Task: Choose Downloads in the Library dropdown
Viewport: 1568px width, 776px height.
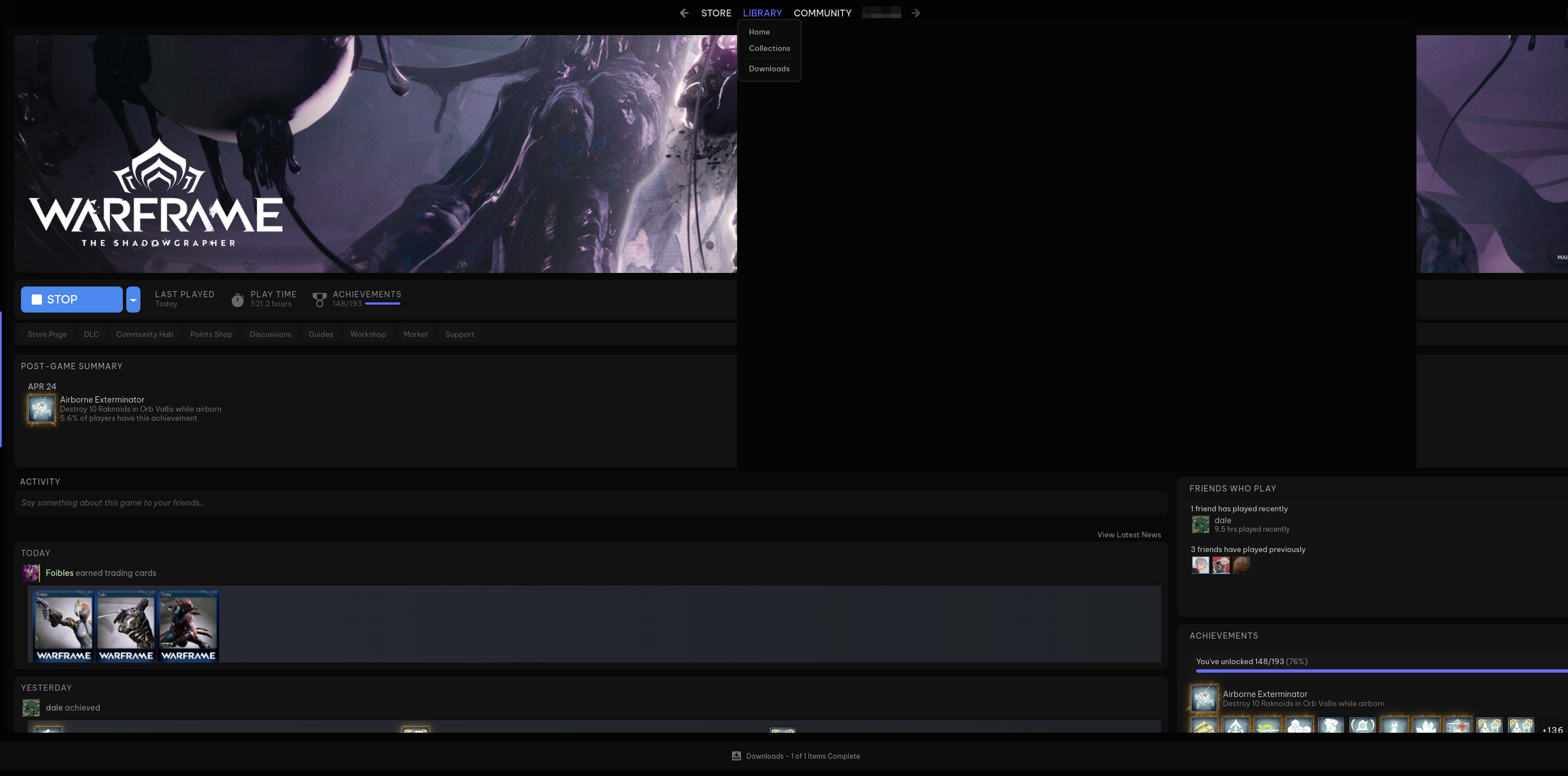Action: pos(769,69)
